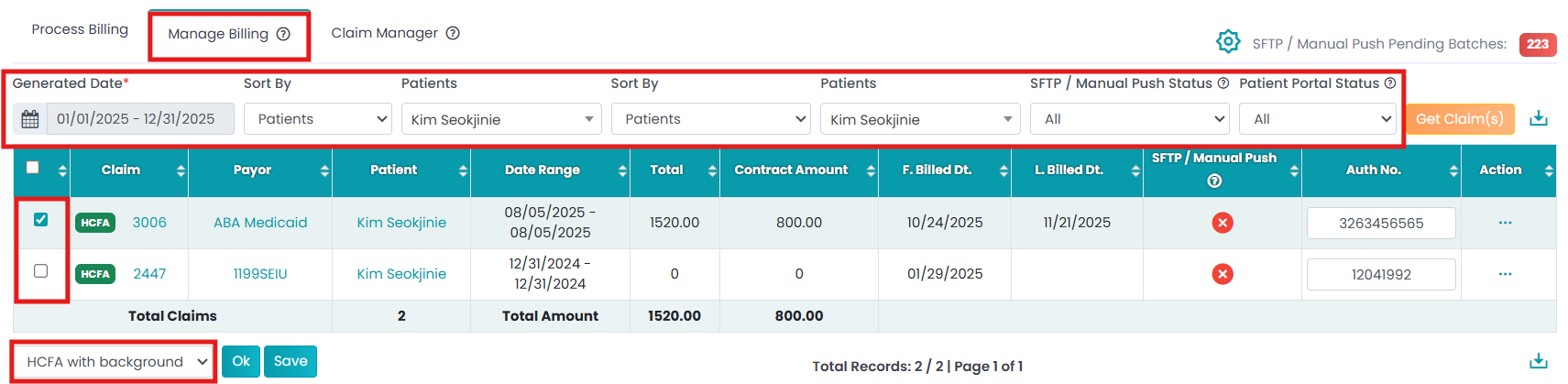Image resolution: width=1568 pixels, height=384 pixels.
Task: Check the checkbox for claim 2447
Action: pyautogui.click(x=40, y=271)
